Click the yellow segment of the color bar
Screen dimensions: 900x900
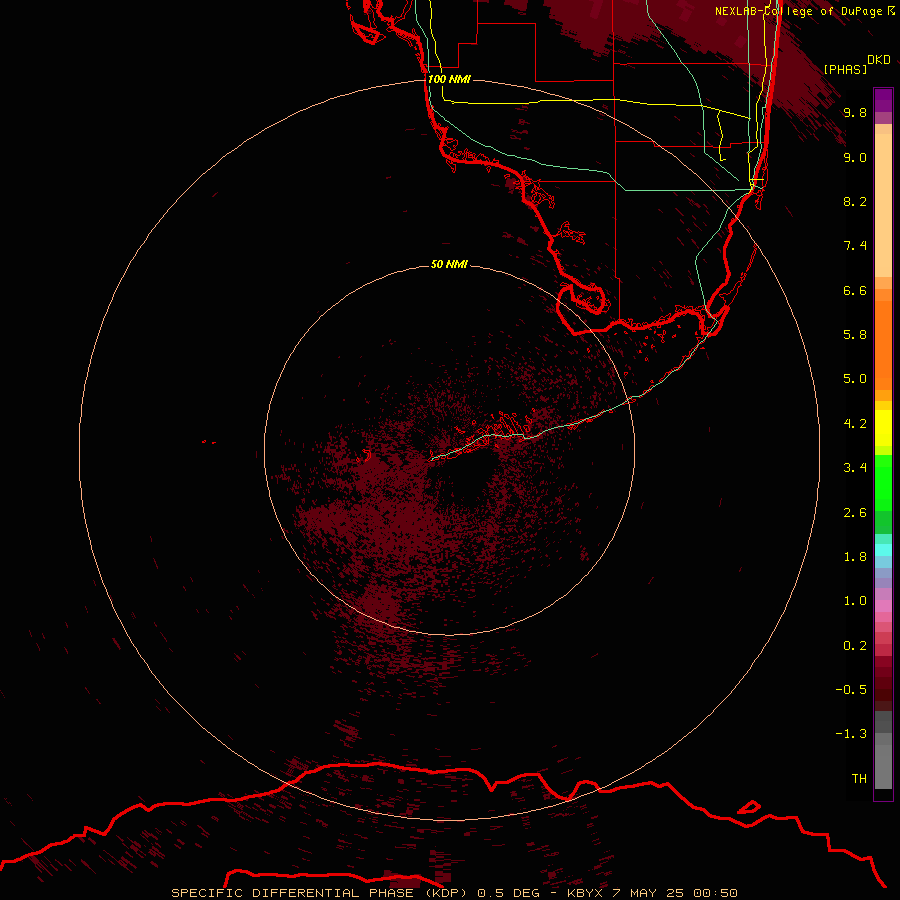tap(883, 428)
